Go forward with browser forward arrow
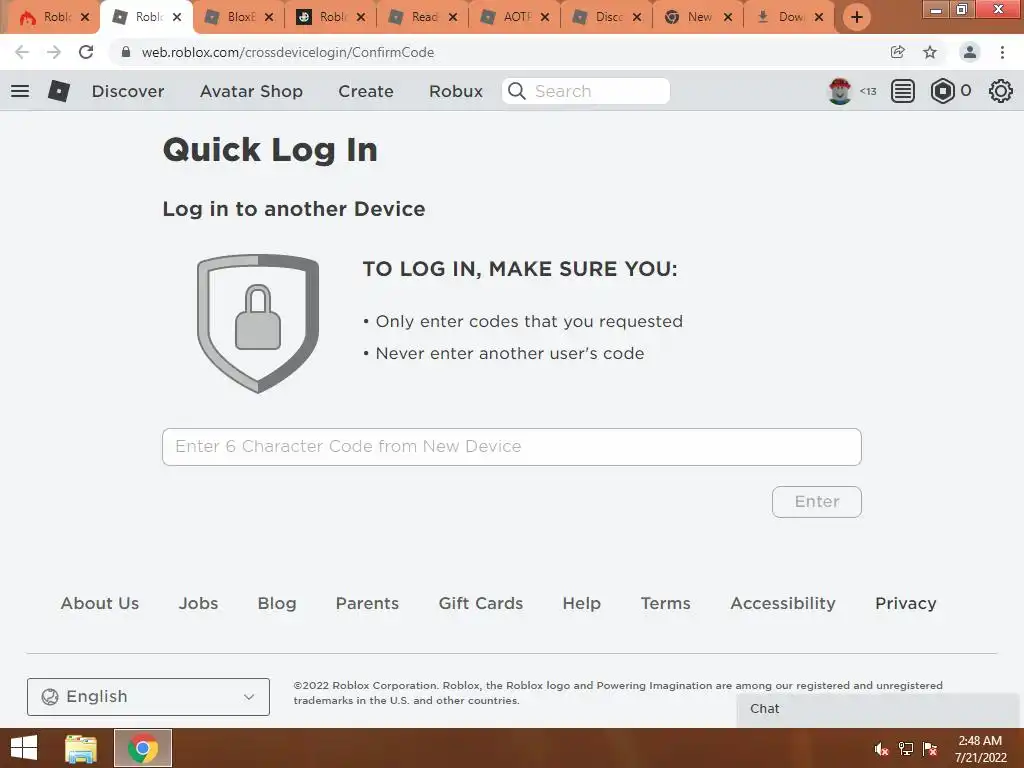This screenshot has height=768, width=1024. click(x=54, y=52)
